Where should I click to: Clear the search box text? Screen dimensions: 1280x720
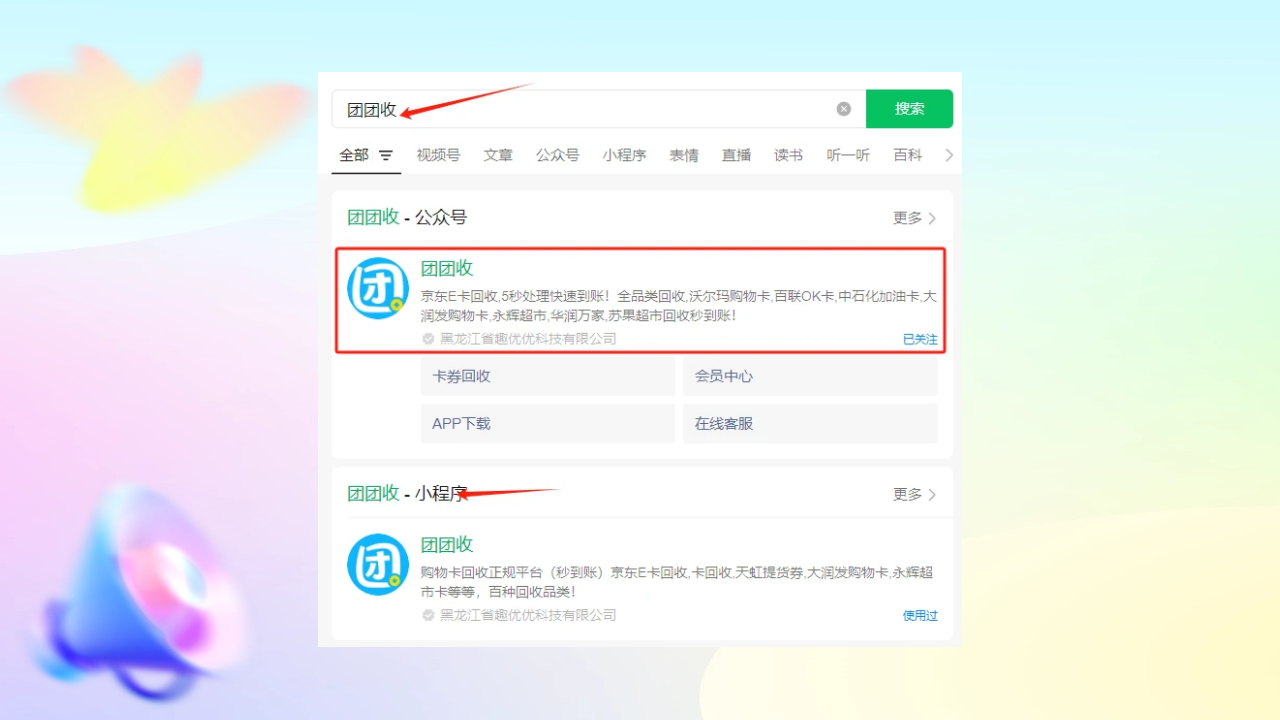[x=844, y=109]
